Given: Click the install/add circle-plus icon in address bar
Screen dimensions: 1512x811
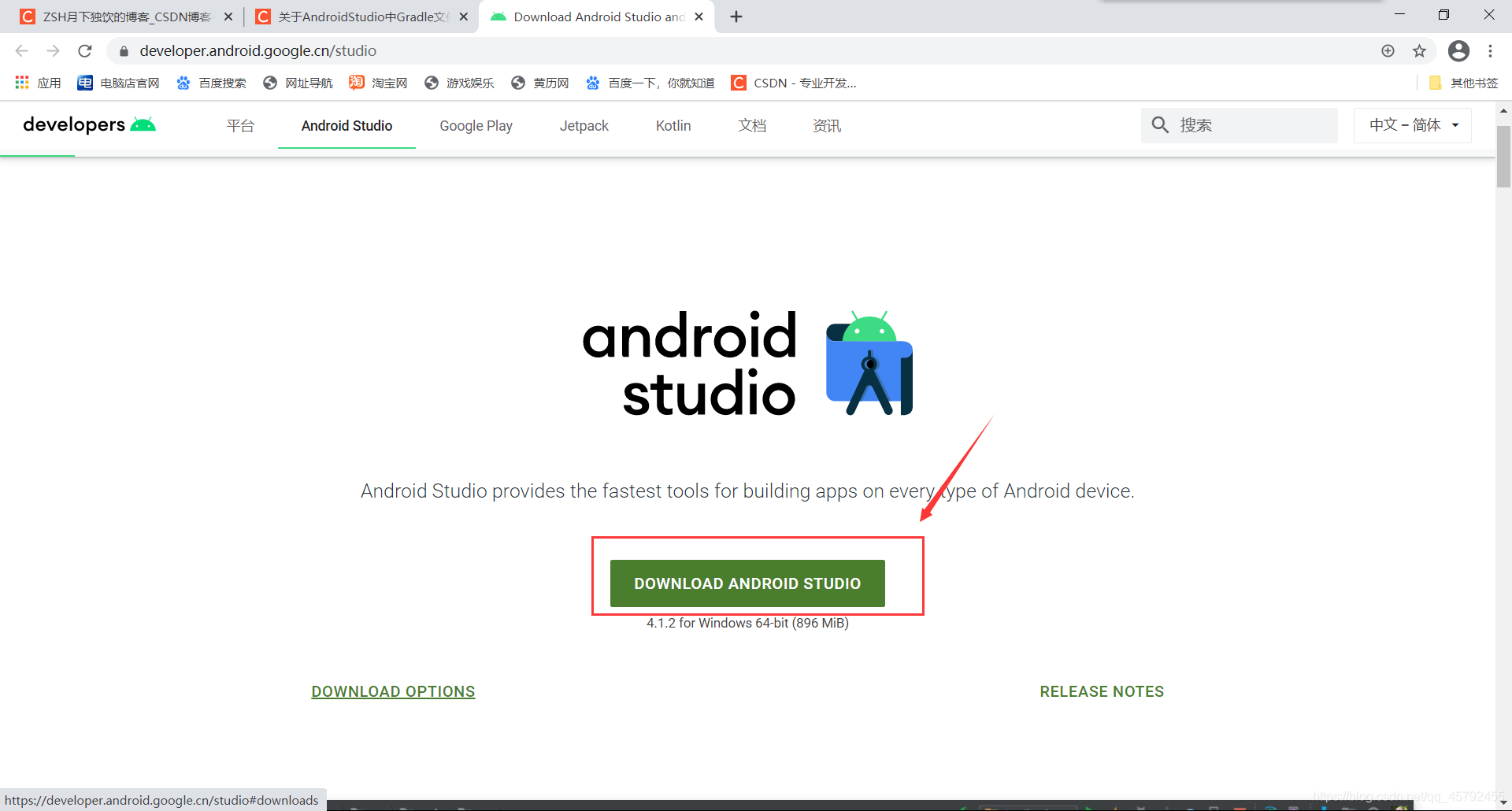Looking at the screenshot, I should (x=1388, y=51).
